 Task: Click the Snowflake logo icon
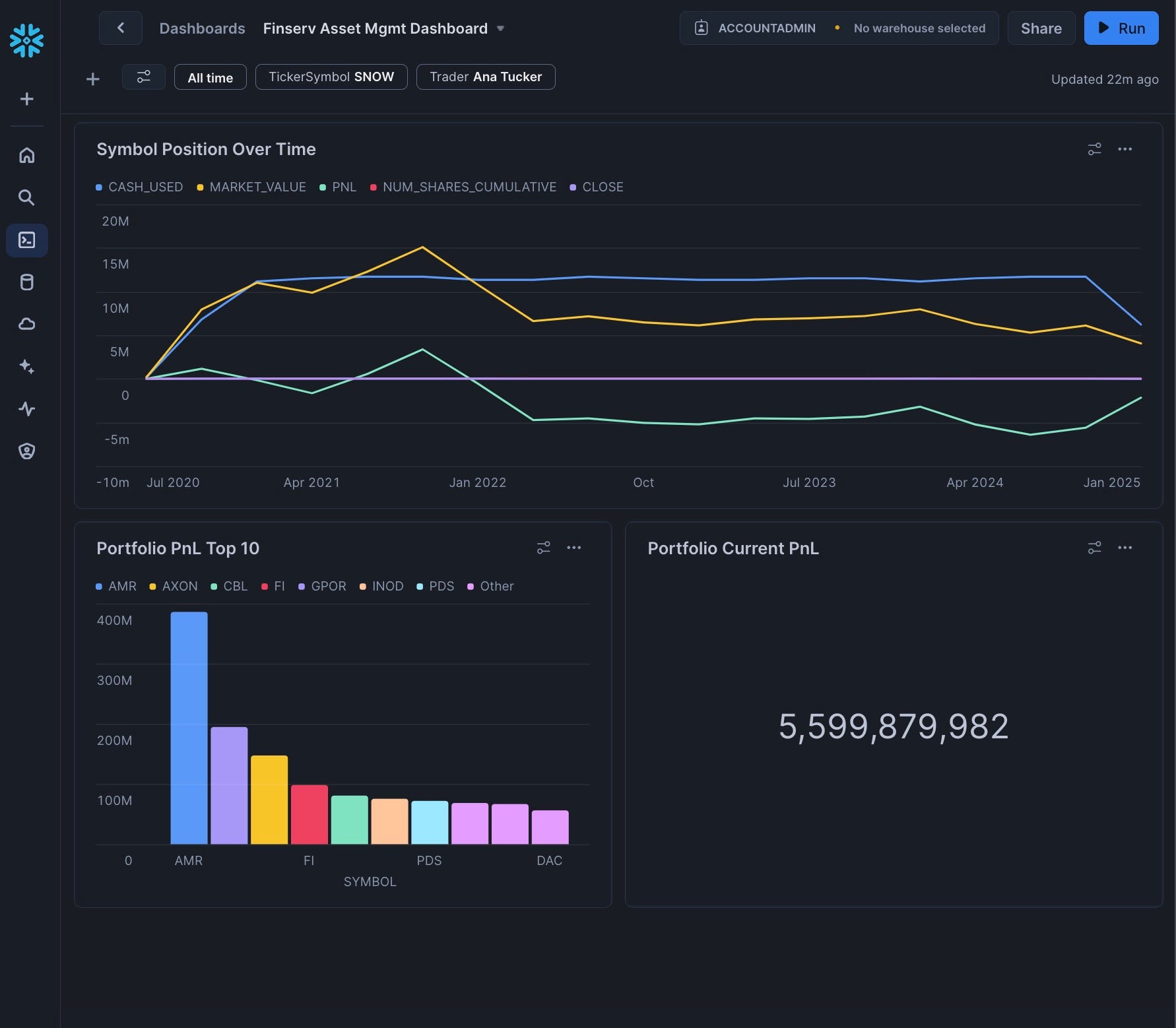(x=26, y=41)
